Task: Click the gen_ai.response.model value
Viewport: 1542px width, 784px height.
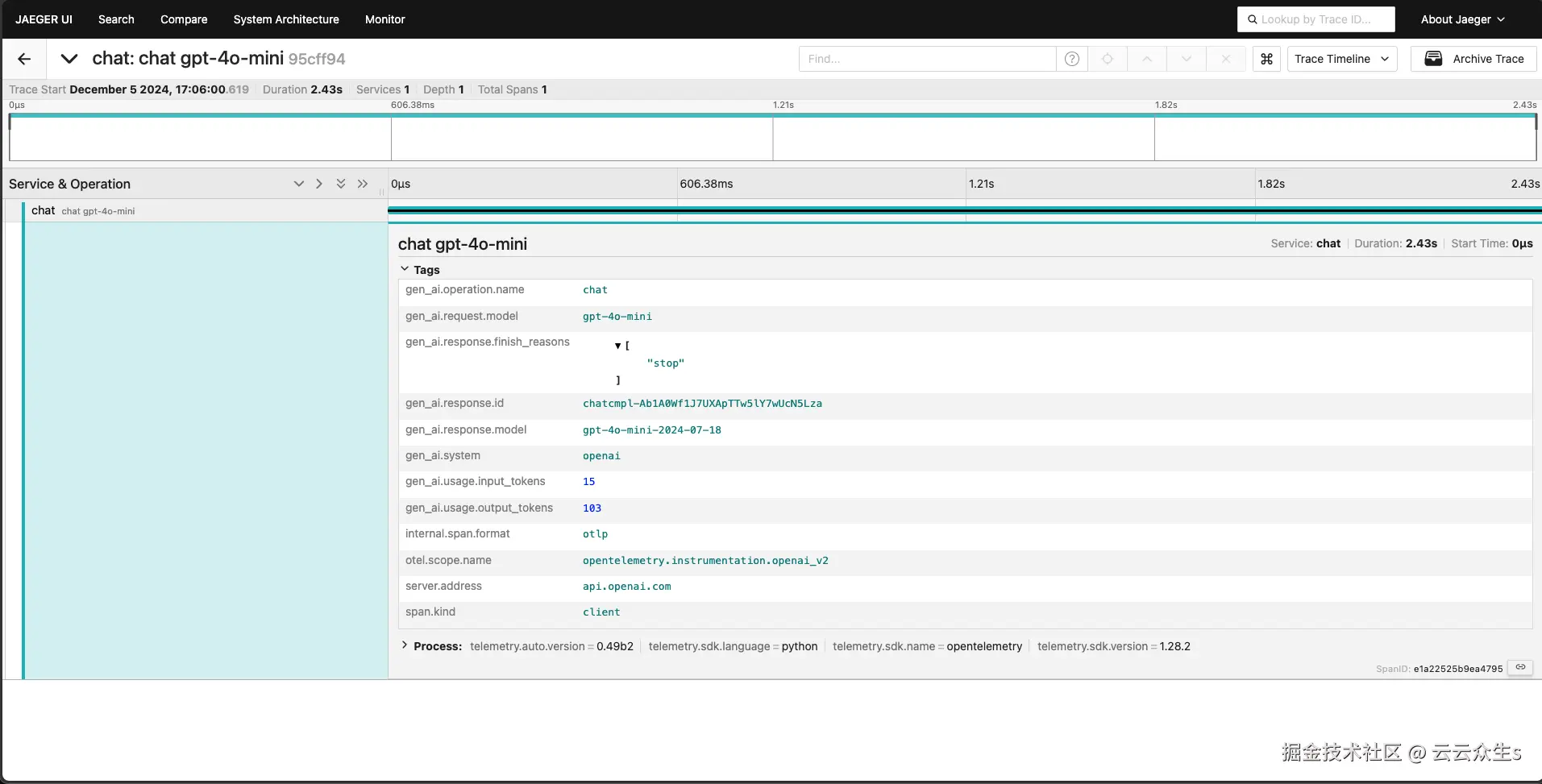Action: point(652,430)
